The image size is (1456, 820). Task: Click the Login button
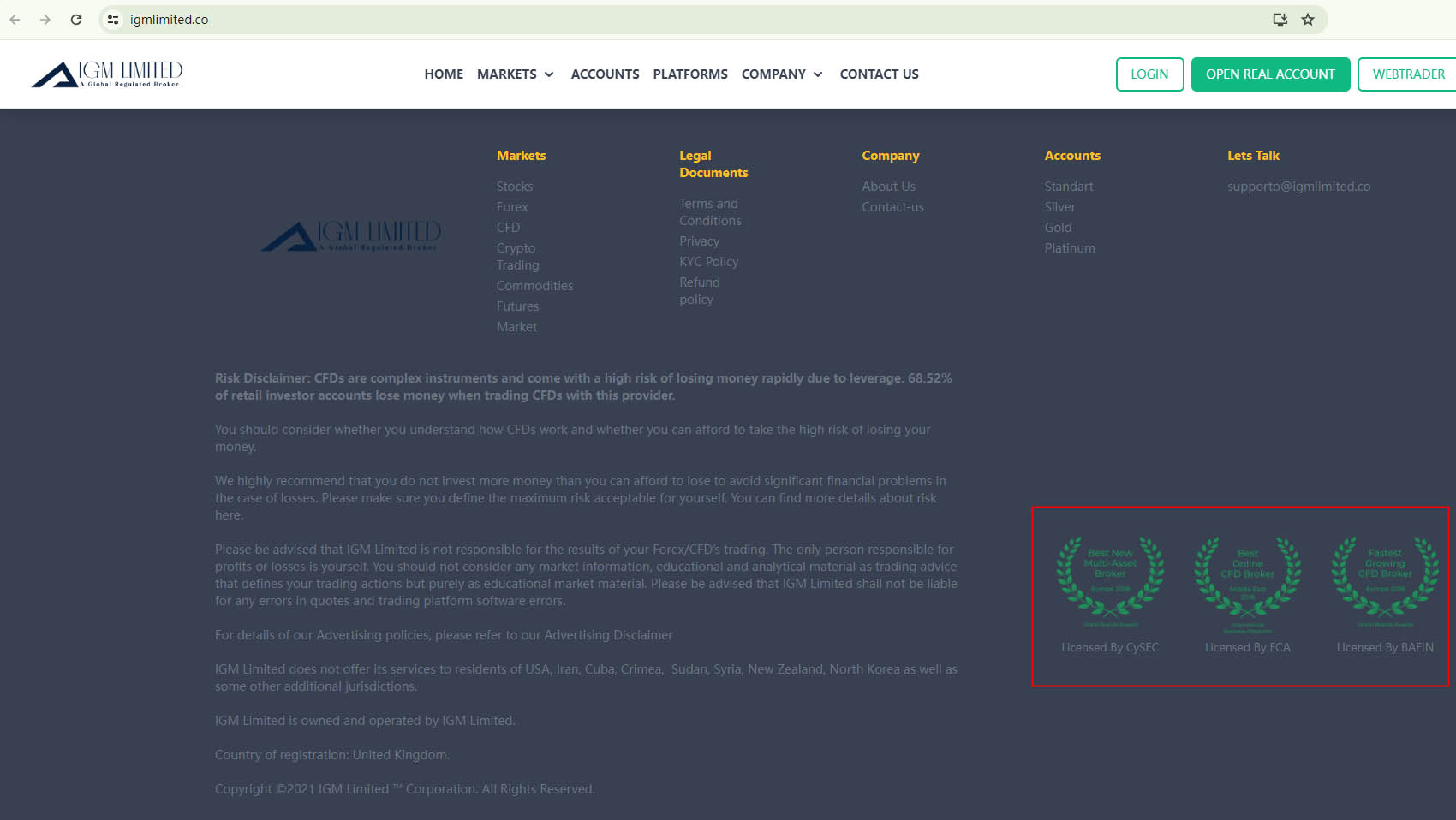point(1149,74)
